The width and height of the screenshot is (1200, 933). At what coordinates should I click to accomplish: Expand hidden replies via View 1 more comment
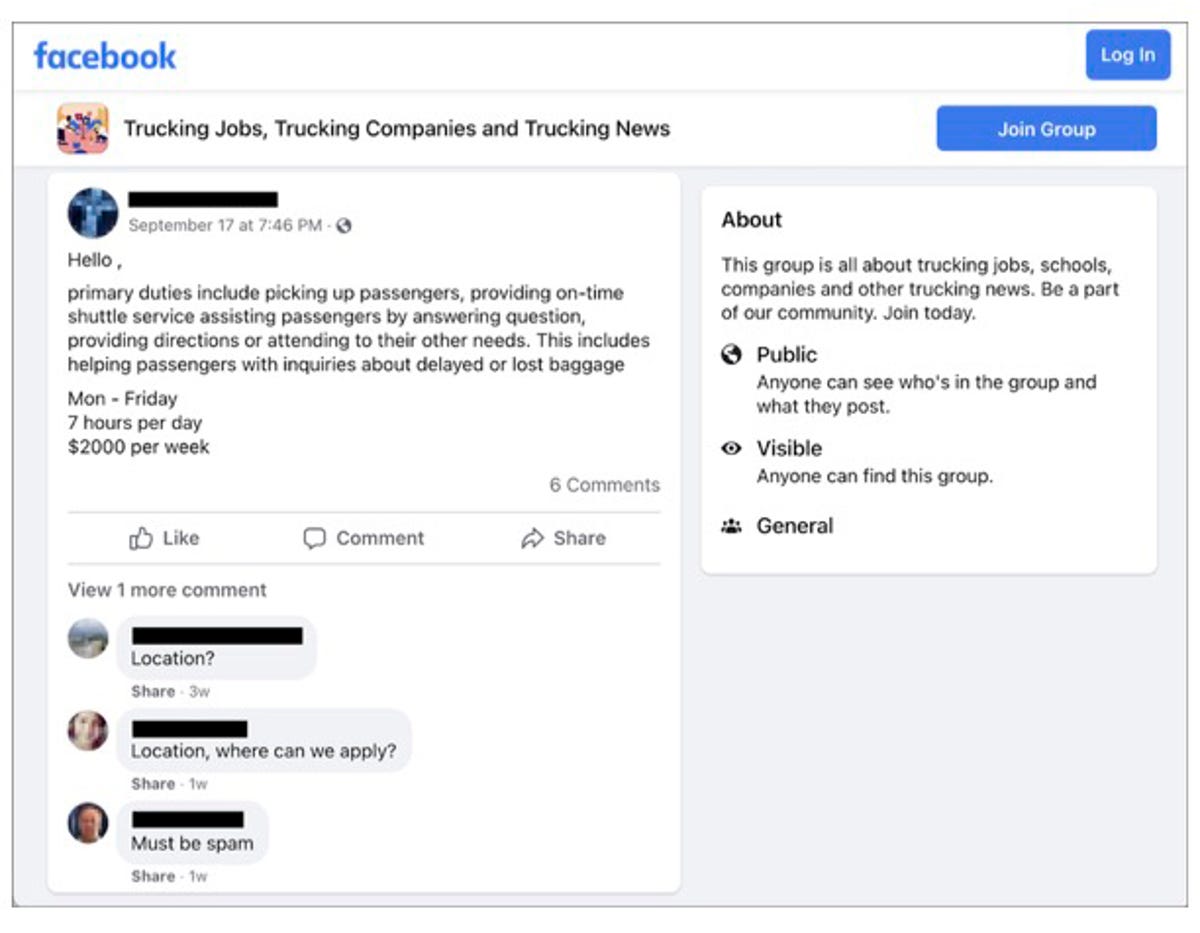coord(166,590)
